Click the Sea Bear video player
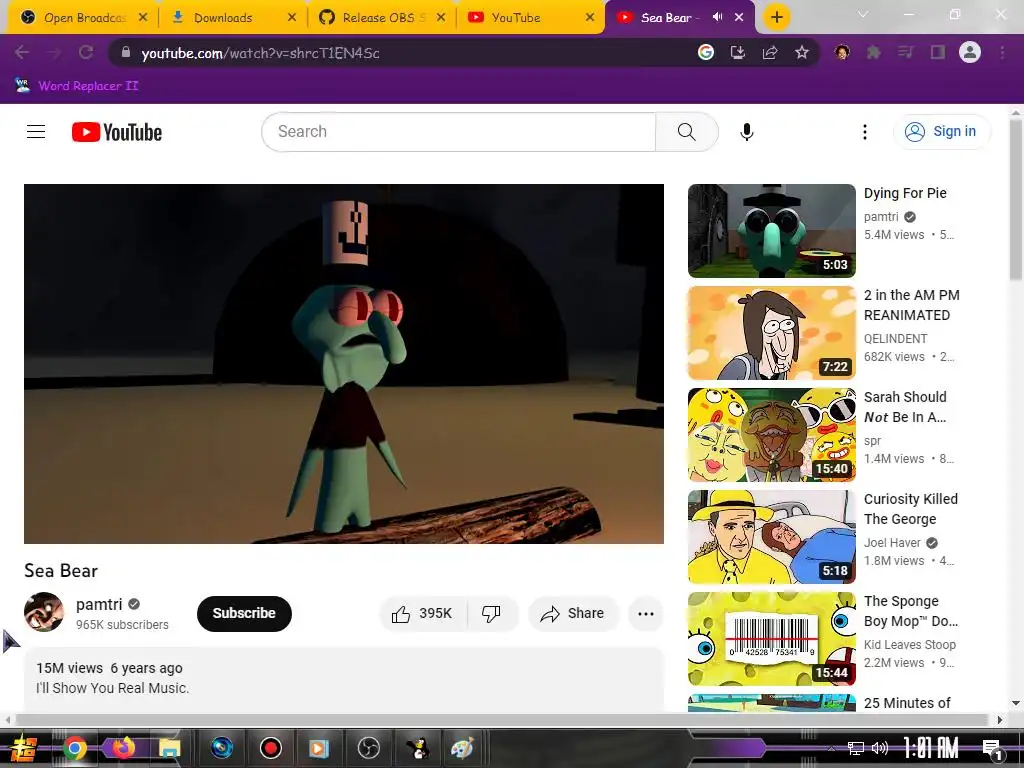1024x768 pixels. (x=344, y=364)
